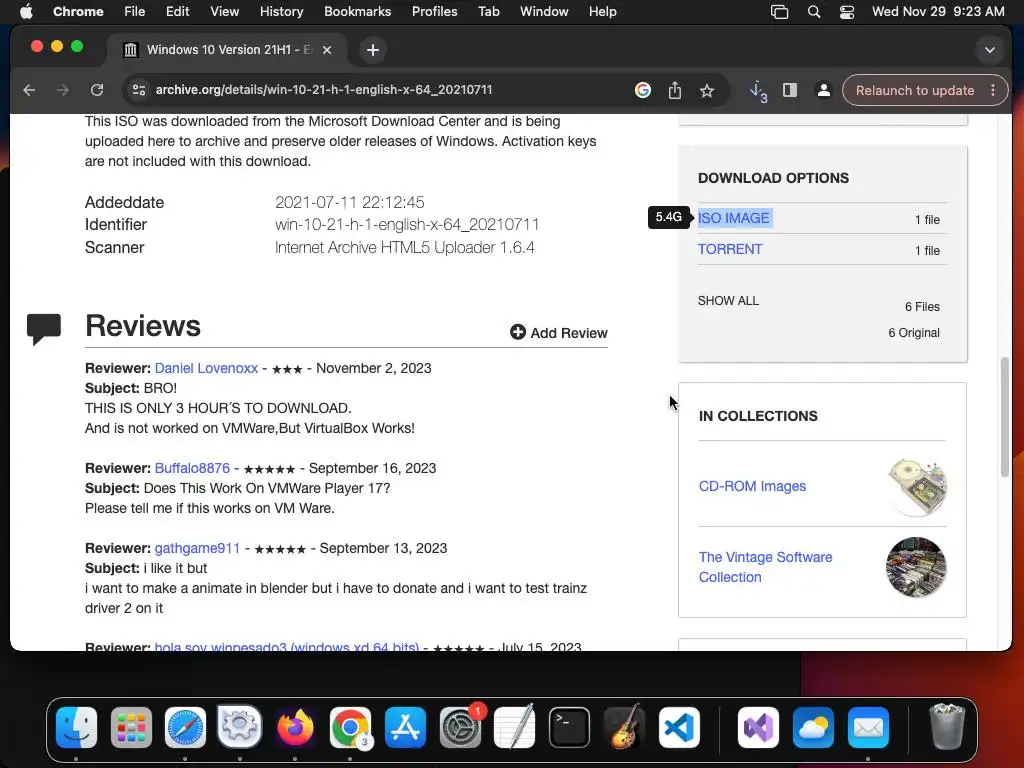Click the browser forward arrow

63,90
